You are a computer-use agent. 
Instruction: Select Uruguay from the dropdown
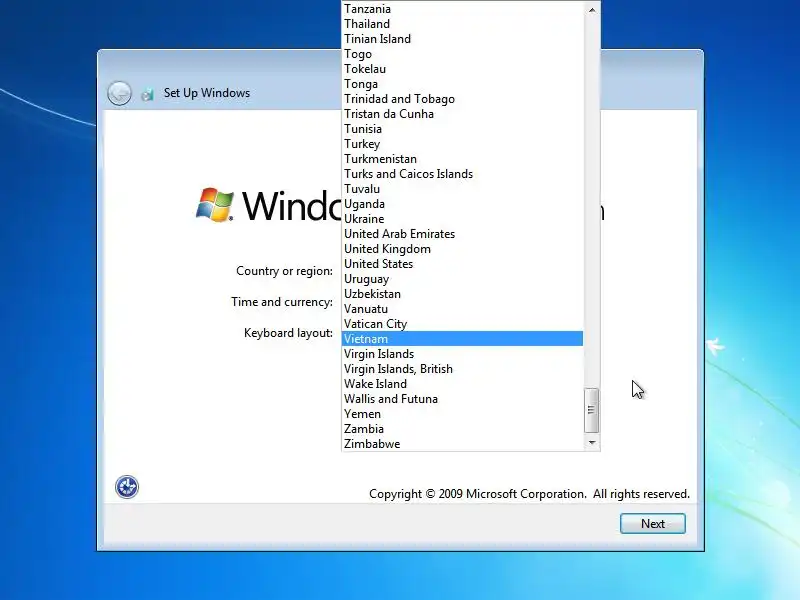tap(462, 279)
